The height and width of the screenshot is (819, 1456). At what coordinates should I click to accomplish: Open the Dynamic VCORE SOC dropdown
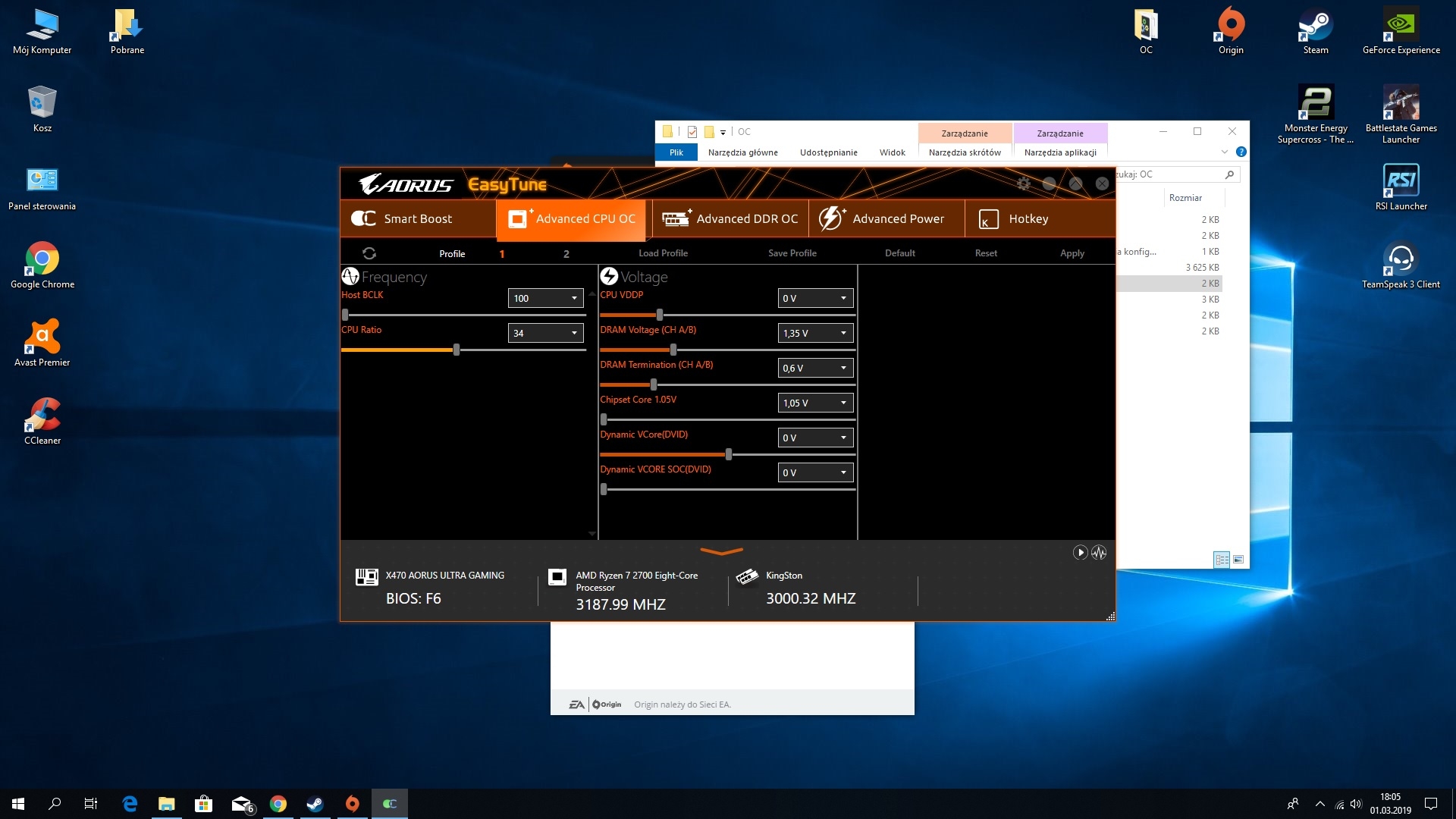[x=815, y=472]
